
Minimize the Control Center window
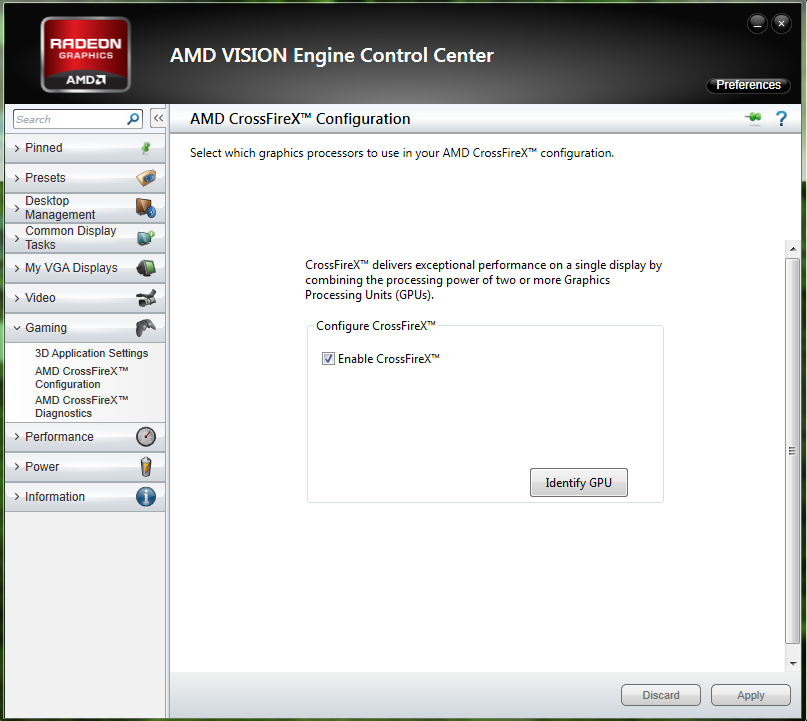(757, 24)
